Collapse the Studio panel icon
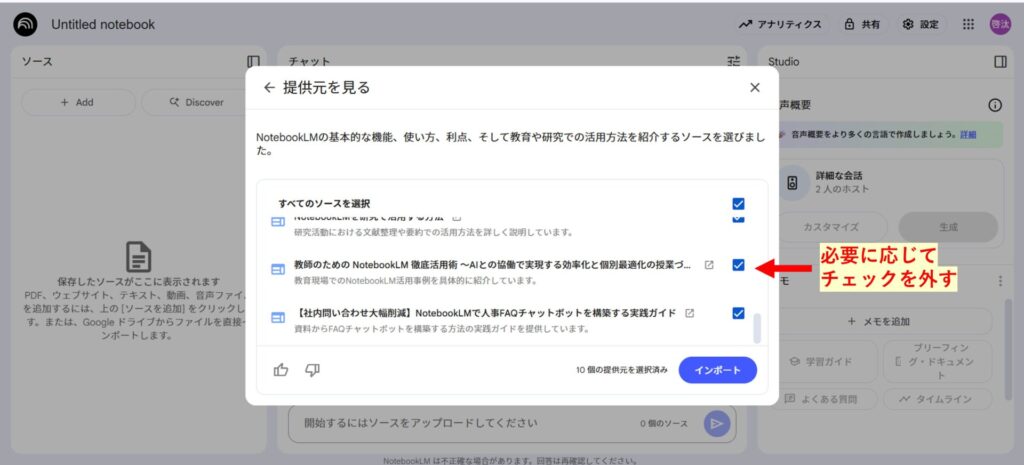The width and height of the screenshot is (1024, 465). (x=1000, y=61)
